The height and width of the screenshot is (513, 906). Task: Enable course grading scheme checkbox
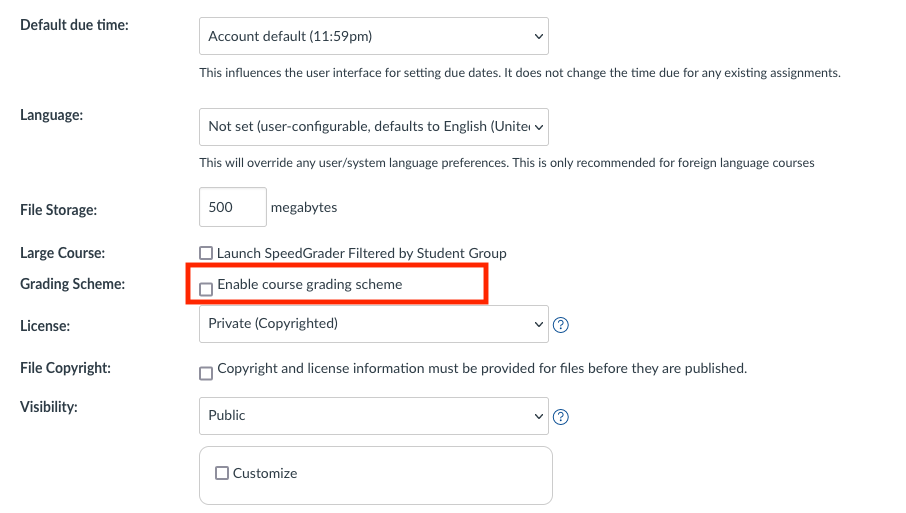pyautogui.click(x=206, y=290)
